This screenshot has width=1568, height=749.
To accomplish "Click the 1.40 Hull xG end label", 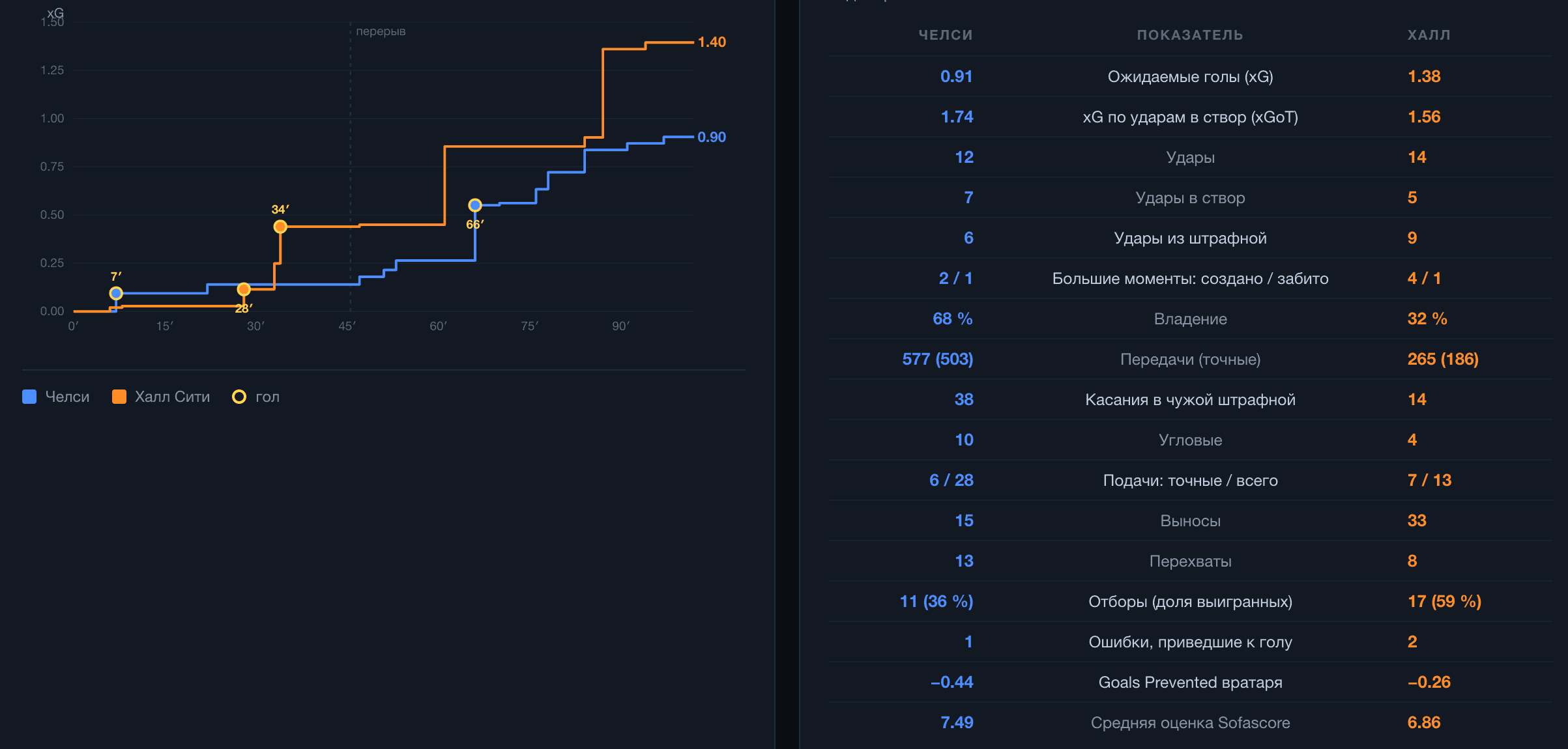I will [x=712, y=42].
